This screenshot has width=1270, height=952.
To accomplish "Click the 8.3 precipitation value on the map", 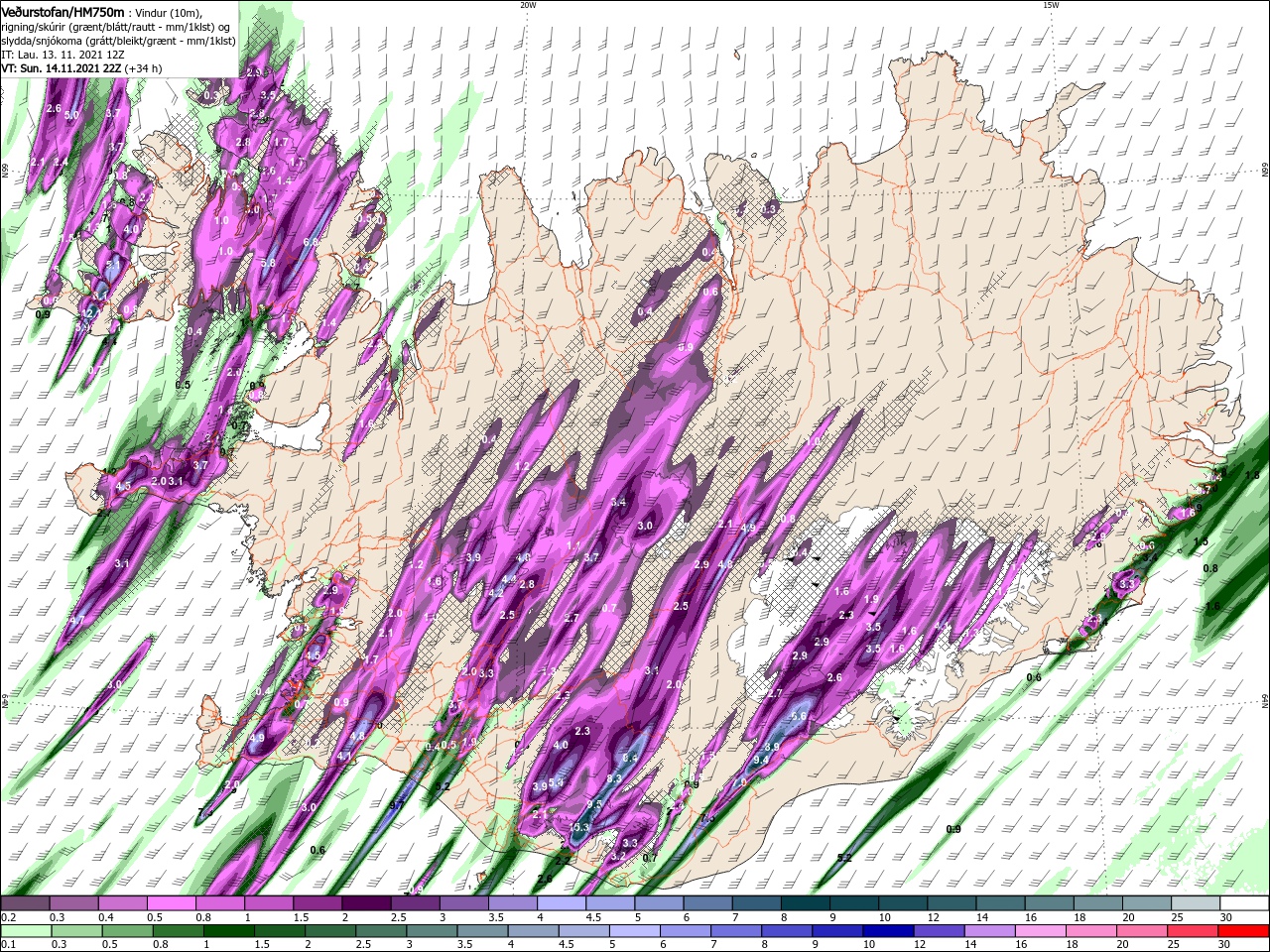I will [x=614, y=778].
